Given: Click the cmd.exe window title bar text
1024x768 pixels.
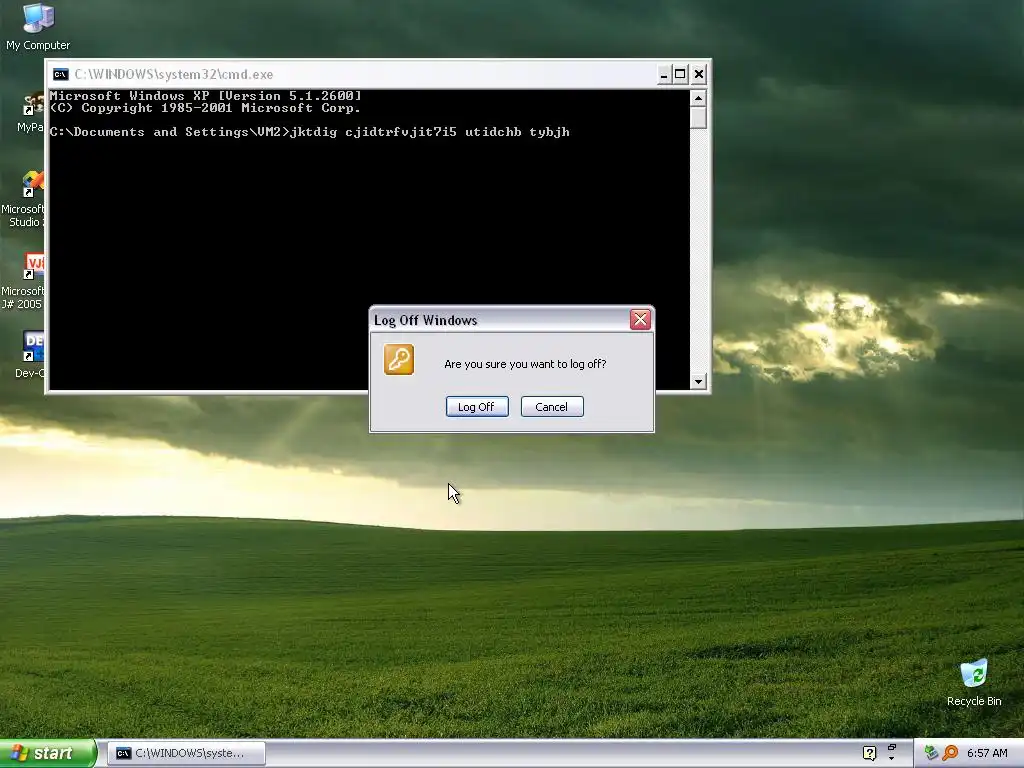Looking at the screenshot, I should [174, 74].
